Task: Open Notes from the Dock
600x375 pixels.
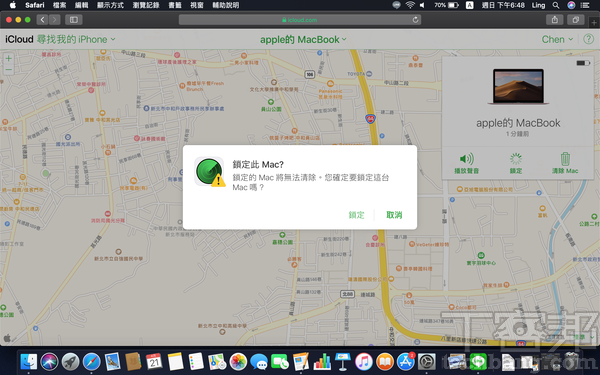Action: tap(175, 361)
